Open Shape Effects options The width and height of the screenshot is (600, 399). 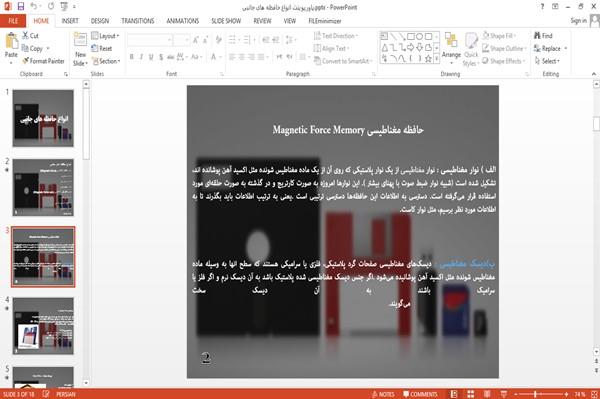(x=503, y=61)
